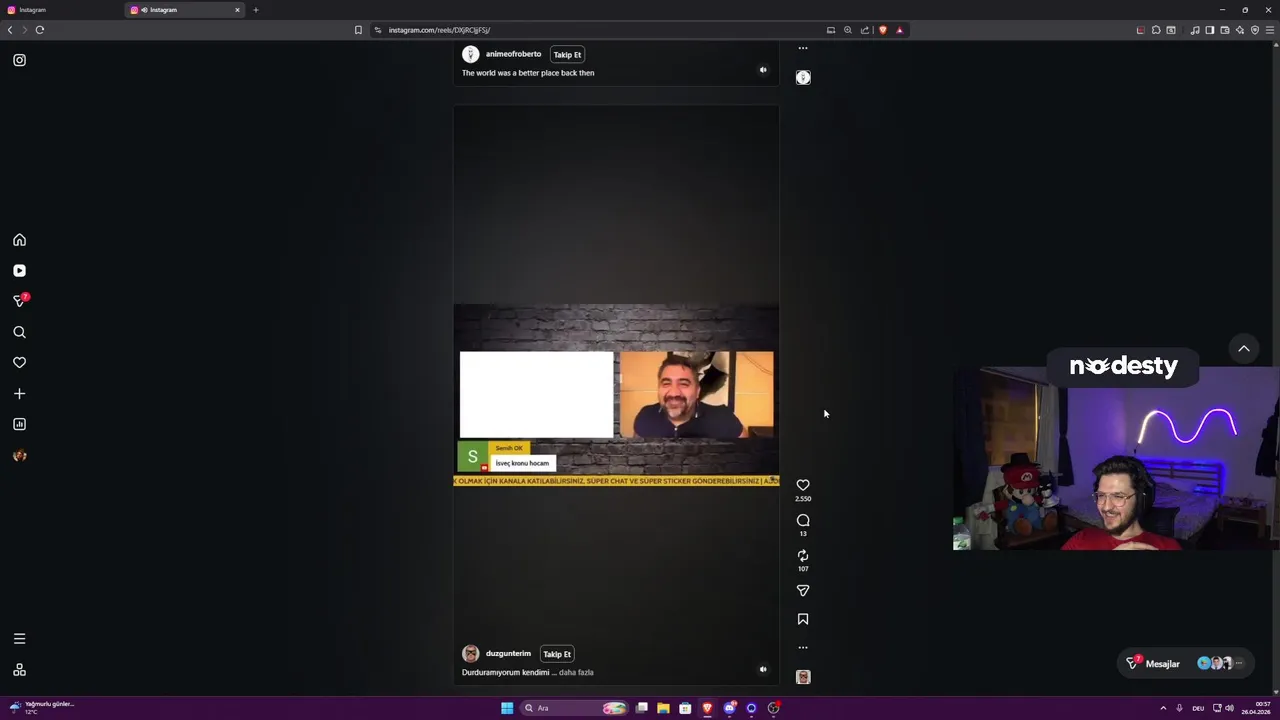The image size is (1280, 720).
Task: Open Windows Start menu
Action: click(x=507, y=708)
